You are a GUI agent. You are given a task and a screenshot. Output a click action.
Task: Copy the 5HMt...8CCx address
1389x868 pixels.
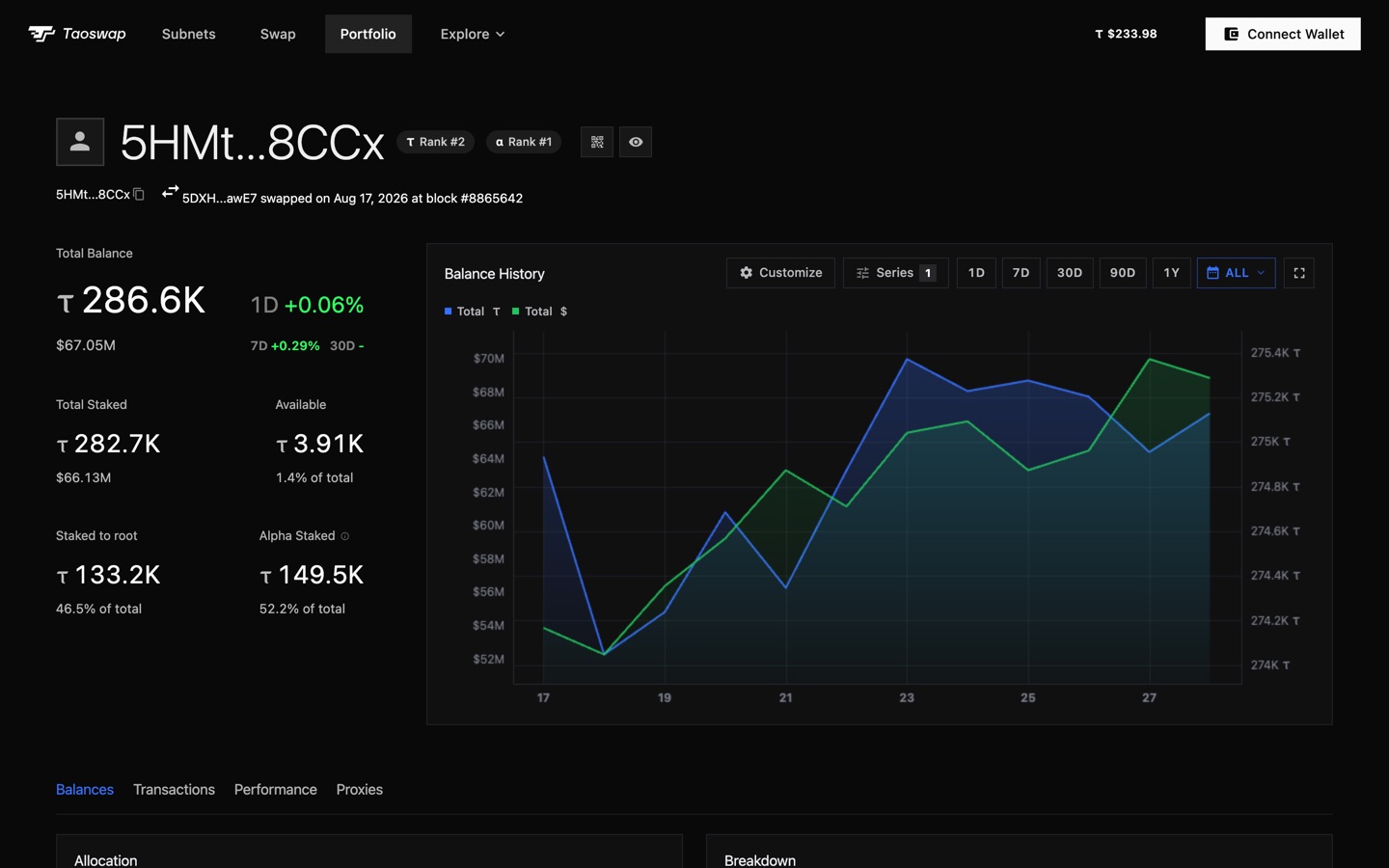coord(139,194)
